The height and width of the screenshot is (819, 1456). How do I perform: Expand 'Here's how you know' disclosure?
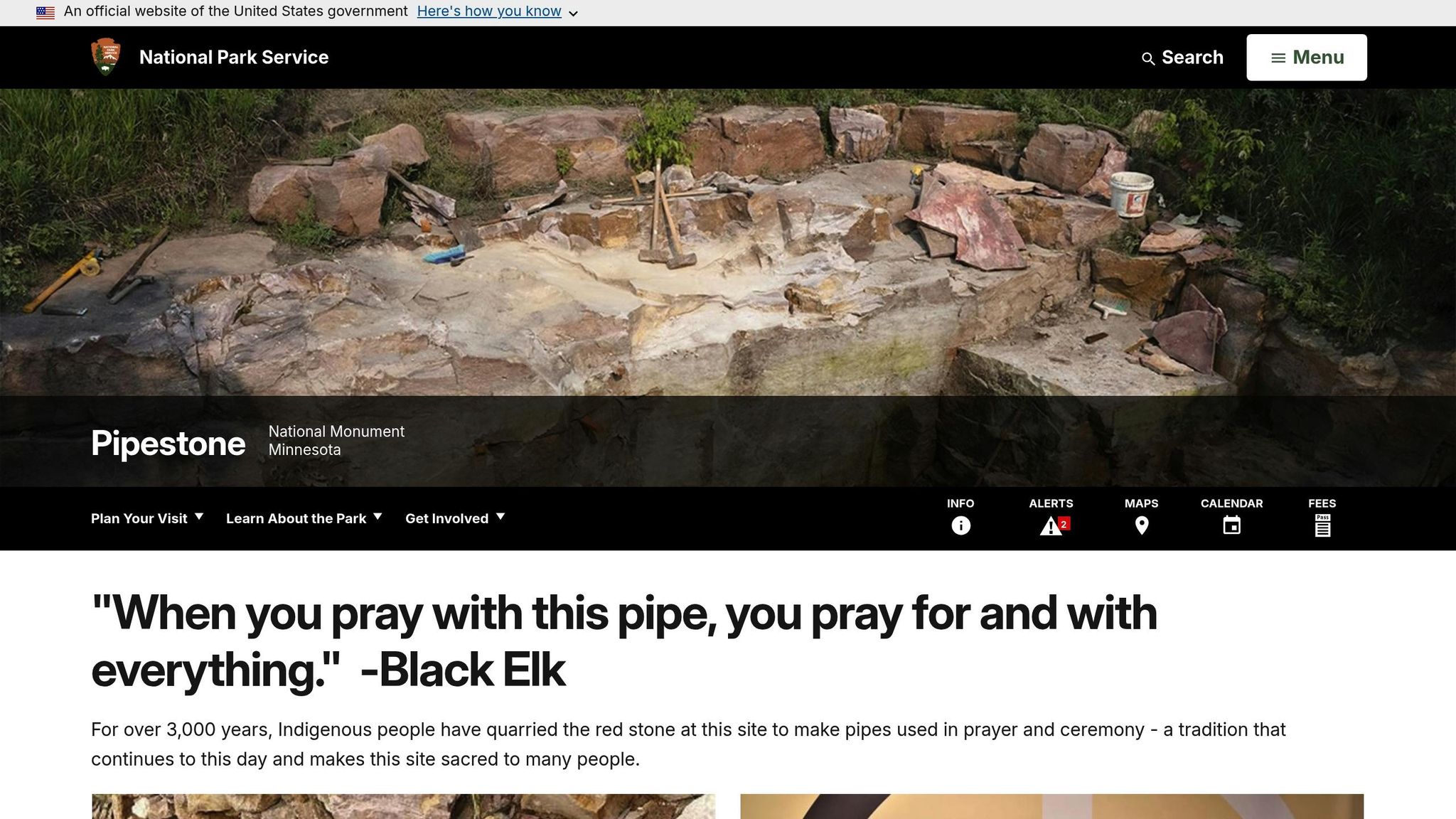[489, 11]
